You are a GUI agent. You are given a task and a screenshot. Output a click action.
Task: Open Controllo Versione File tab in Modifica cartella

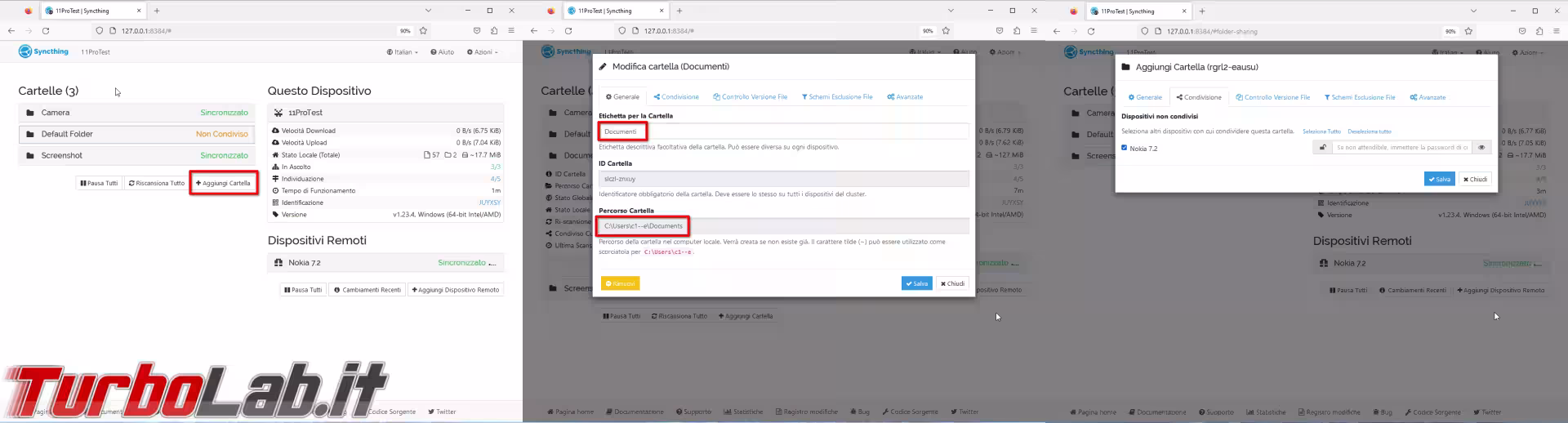[751, 97]
